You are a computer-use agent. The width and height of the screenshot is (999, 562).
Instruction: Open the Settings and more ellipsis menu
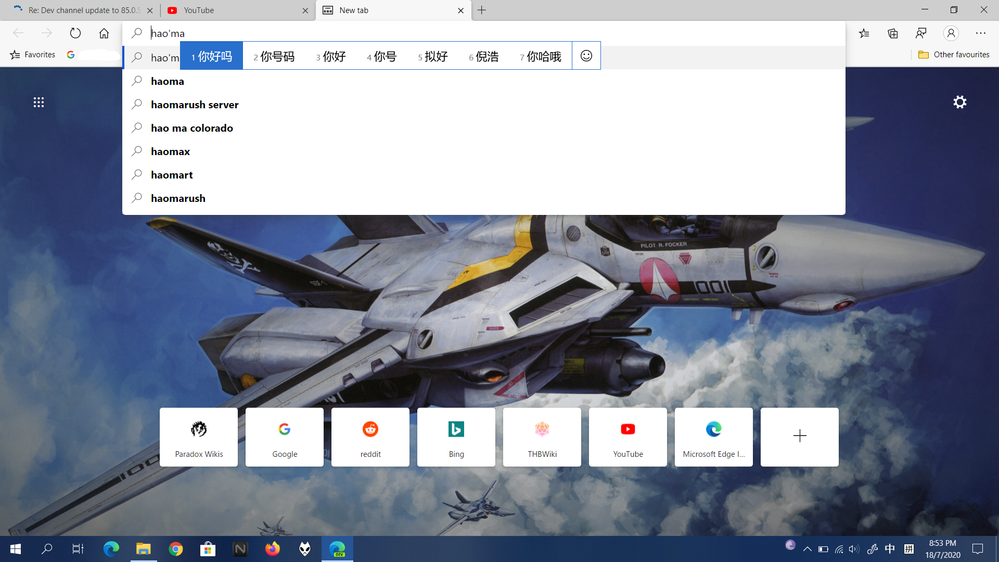point(981,33)
